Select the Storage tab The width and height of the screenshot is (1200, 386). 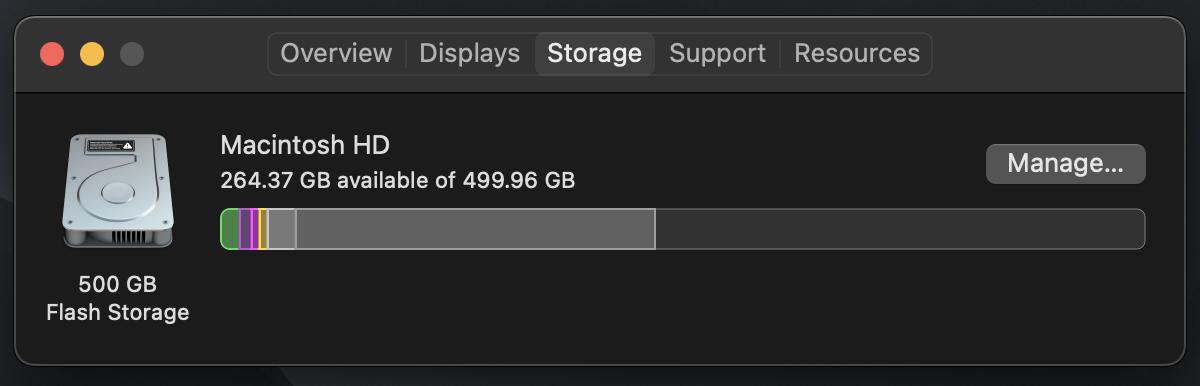(x=595, y=53)
